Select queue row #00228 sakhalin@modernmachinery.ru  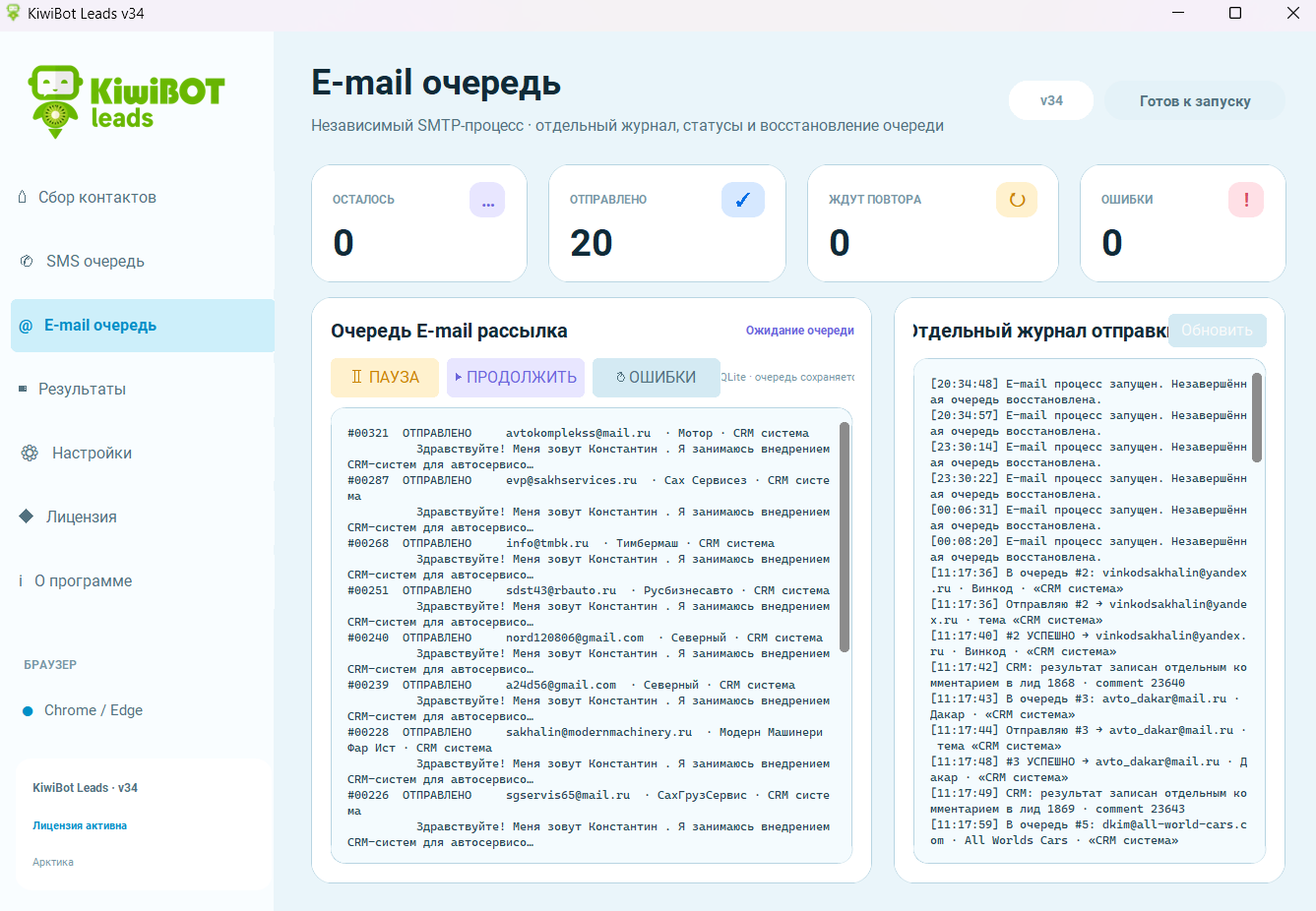[589, 756]
